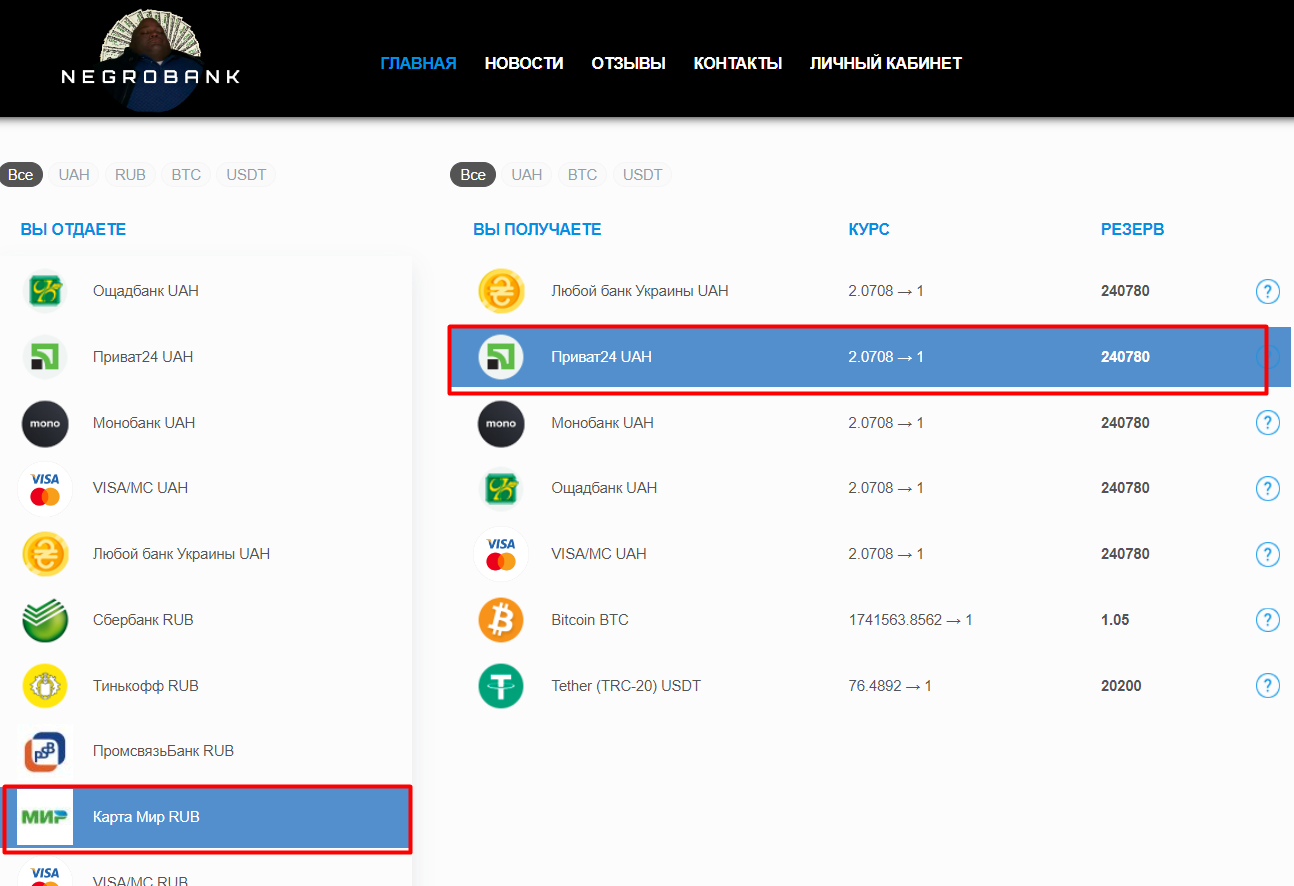
Task: Filter give column by UAH
Action: (74, 175)
